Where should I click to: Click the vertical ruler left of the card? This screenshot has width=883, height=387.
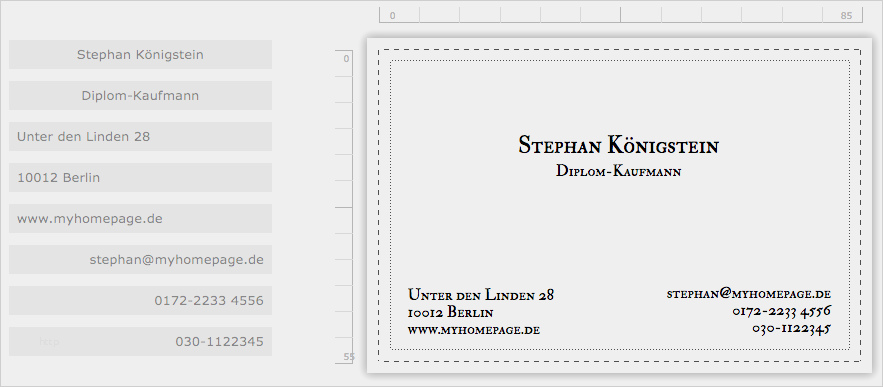pyautogui.click(x=344, y=207)
